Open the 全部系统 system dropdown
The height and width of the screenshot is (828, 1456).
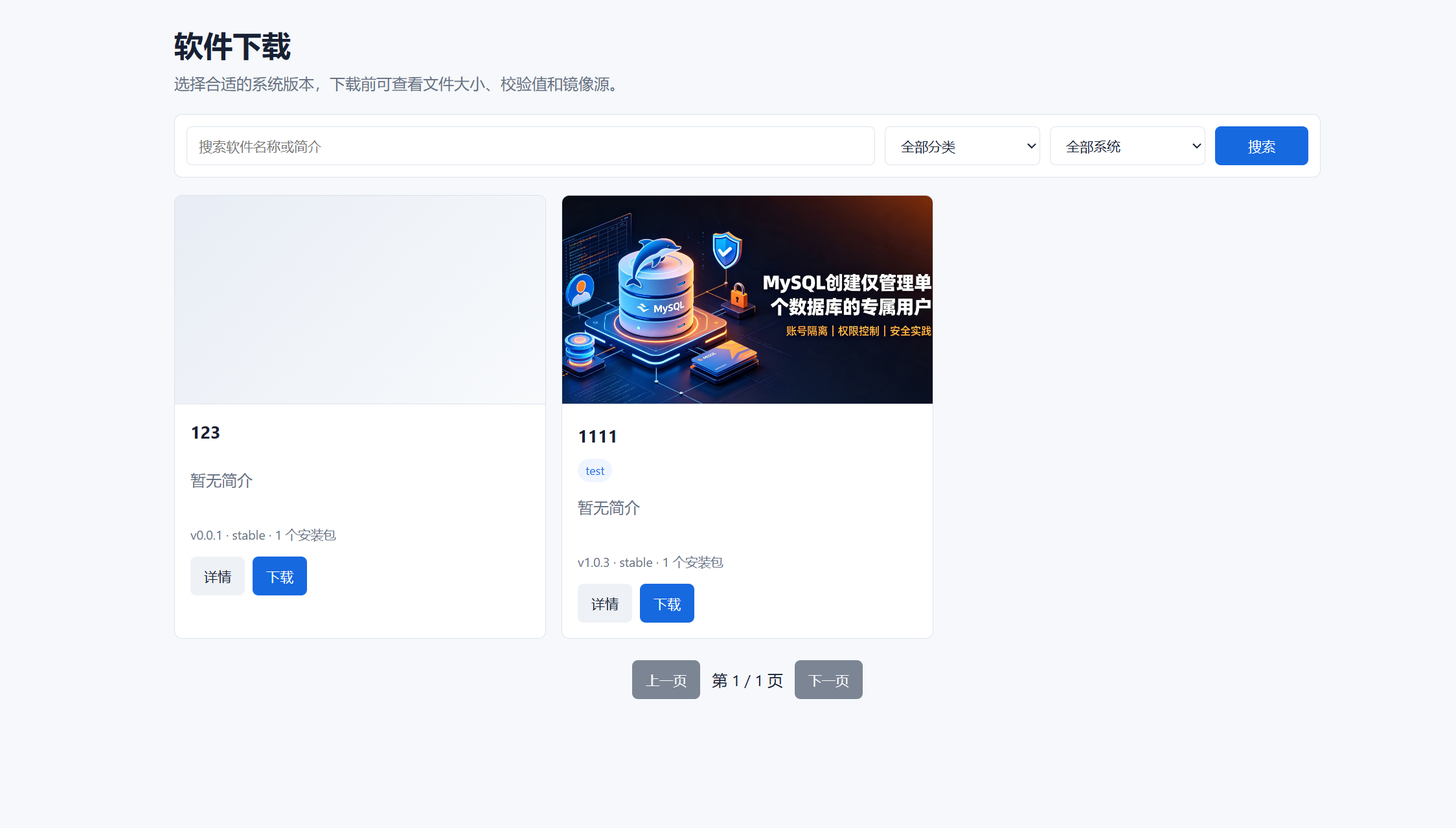1128,146
